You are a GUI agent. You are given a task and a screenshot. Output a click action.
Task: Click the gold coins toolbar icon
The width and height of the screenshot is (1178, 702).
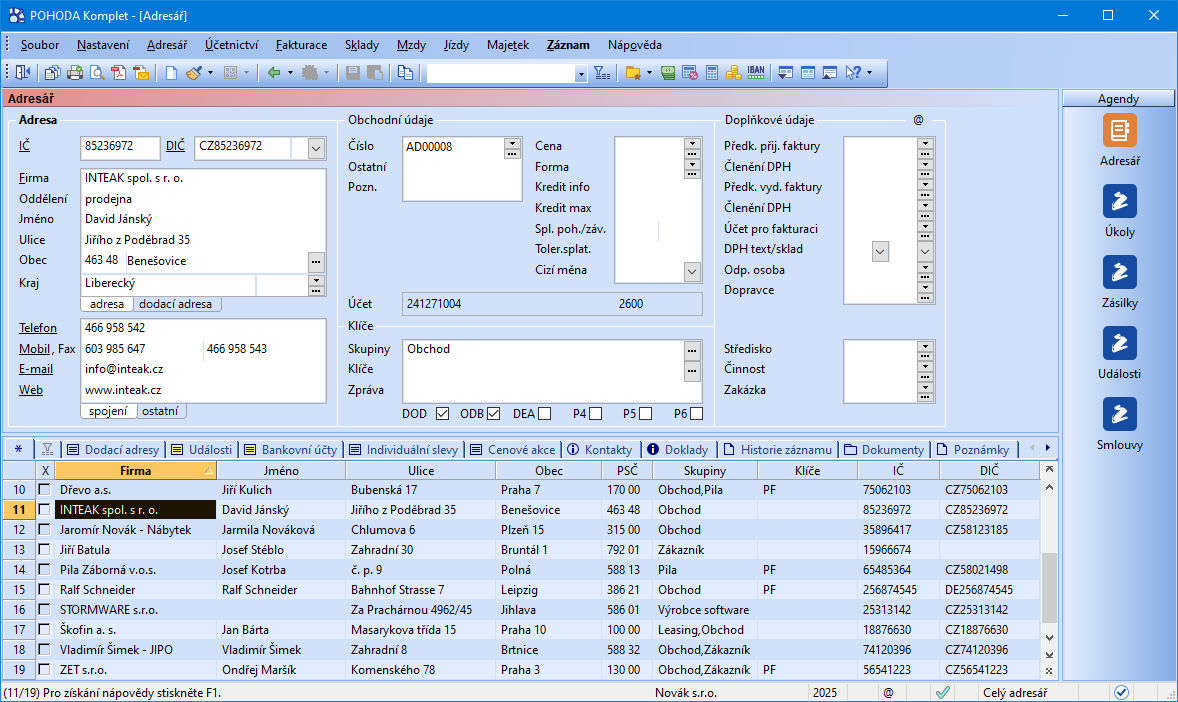click(x=734, y=73)
